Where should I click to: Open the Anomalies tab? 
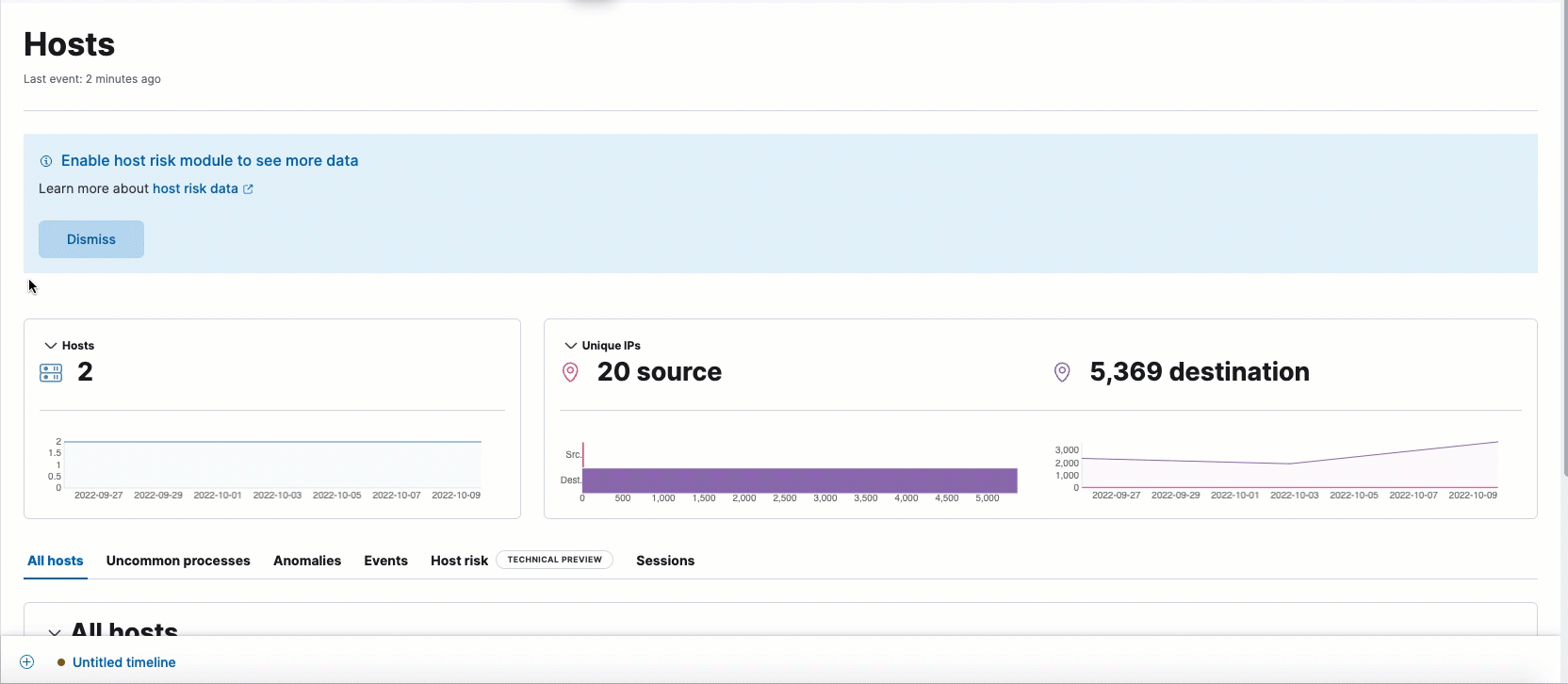(x=307, y=561)
